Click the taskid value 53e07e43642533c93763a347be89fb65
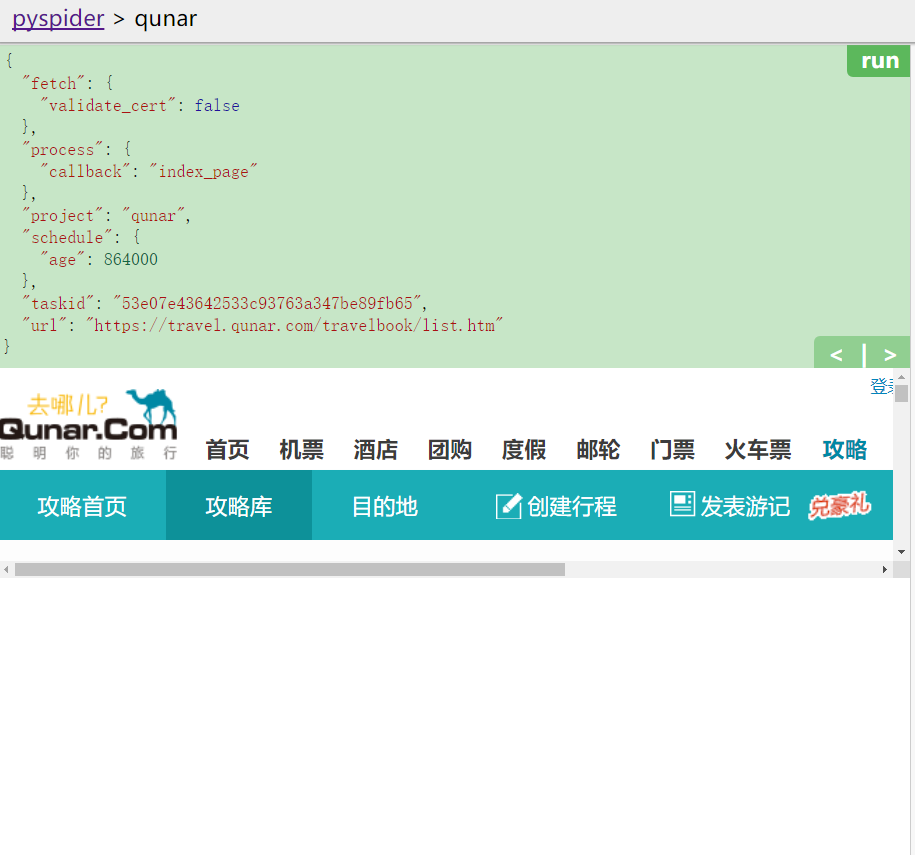The image size is (915, 855). [x=270, y=303]
